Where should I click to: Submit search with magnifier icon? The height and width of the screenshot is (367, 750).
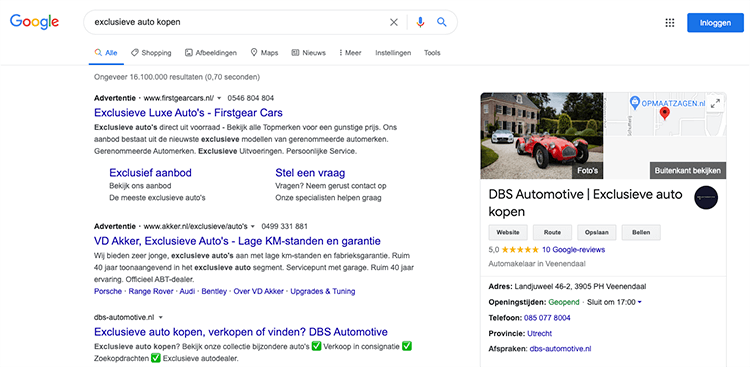(441, 22)
